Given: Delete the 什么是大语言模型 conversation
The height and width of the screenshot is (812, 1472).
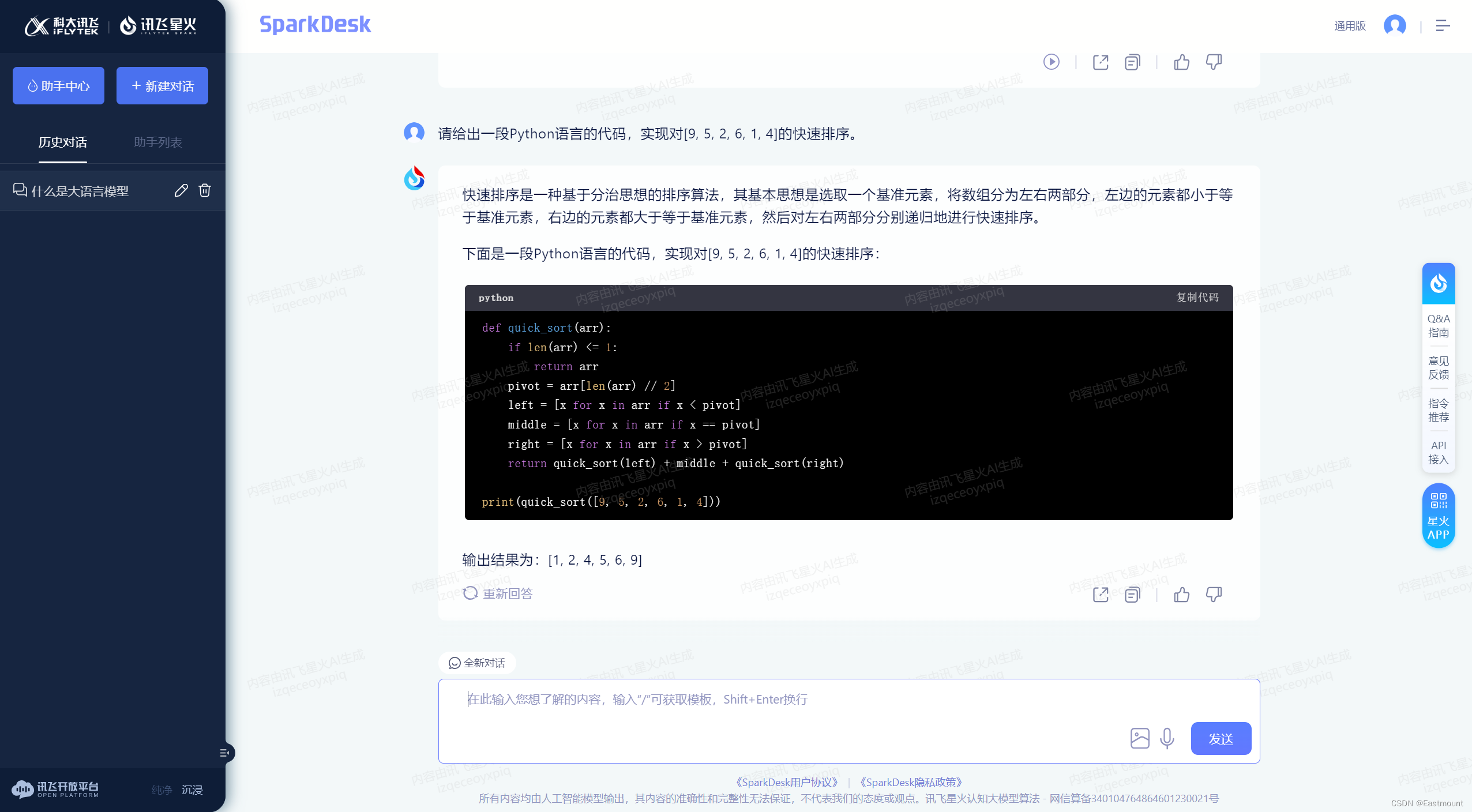Looking at the screenshot, I should point(205,191).
